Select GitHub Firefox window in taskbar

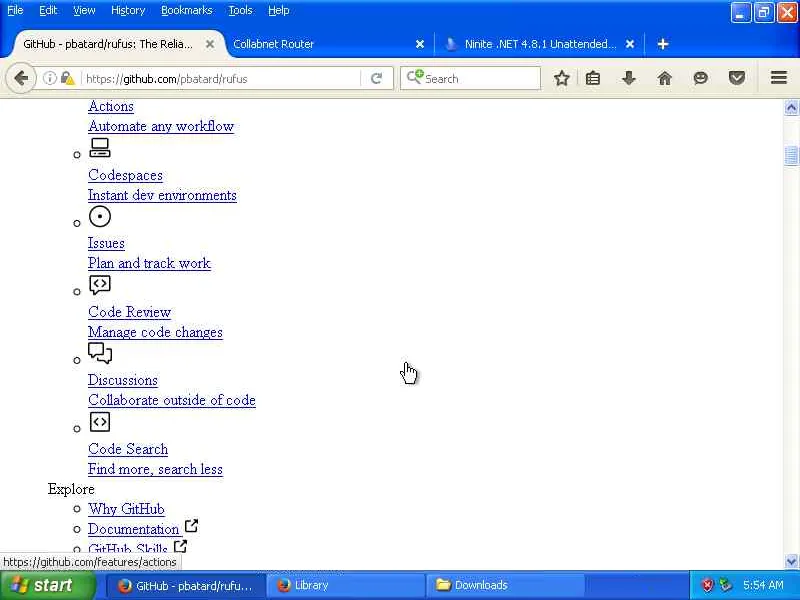pyautogui.click(x=187, y=585)
